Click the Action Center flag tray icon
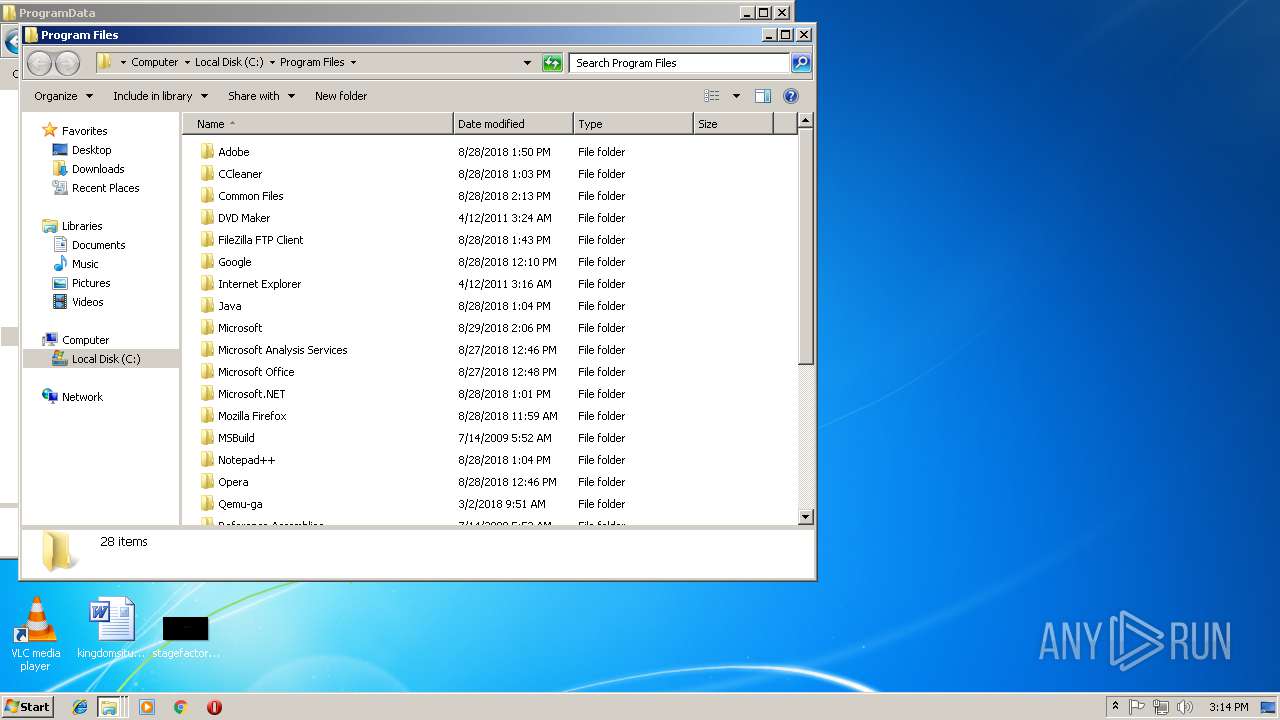The height and width of the screenshot is (720, 1280). point(1138,707)
